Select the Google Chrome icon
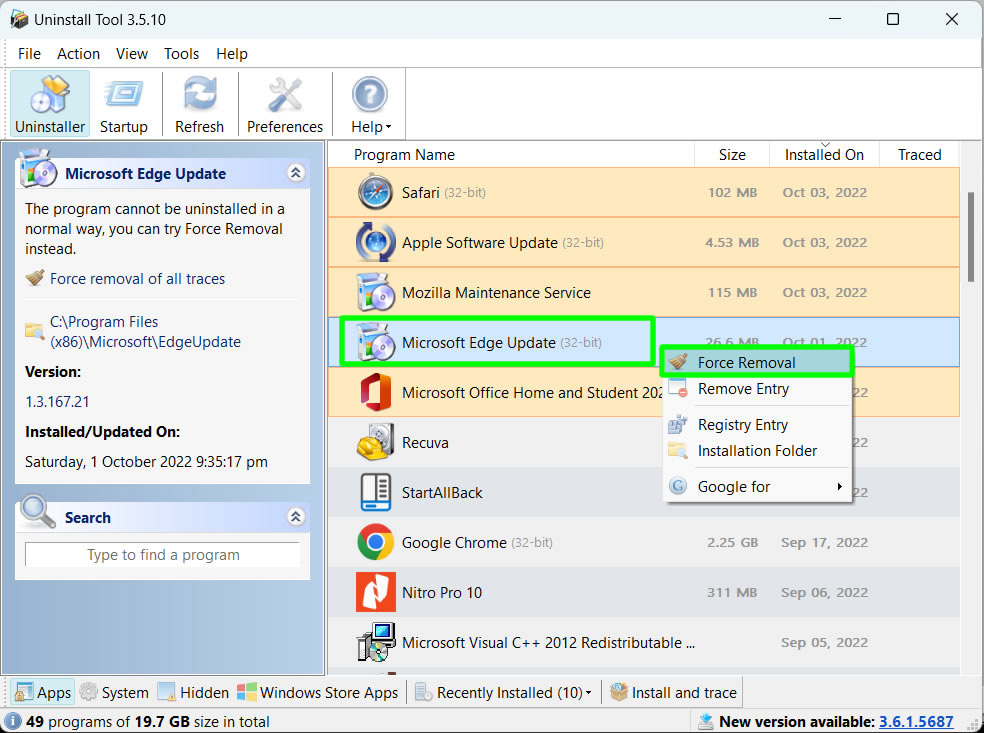 click(375, 542)
